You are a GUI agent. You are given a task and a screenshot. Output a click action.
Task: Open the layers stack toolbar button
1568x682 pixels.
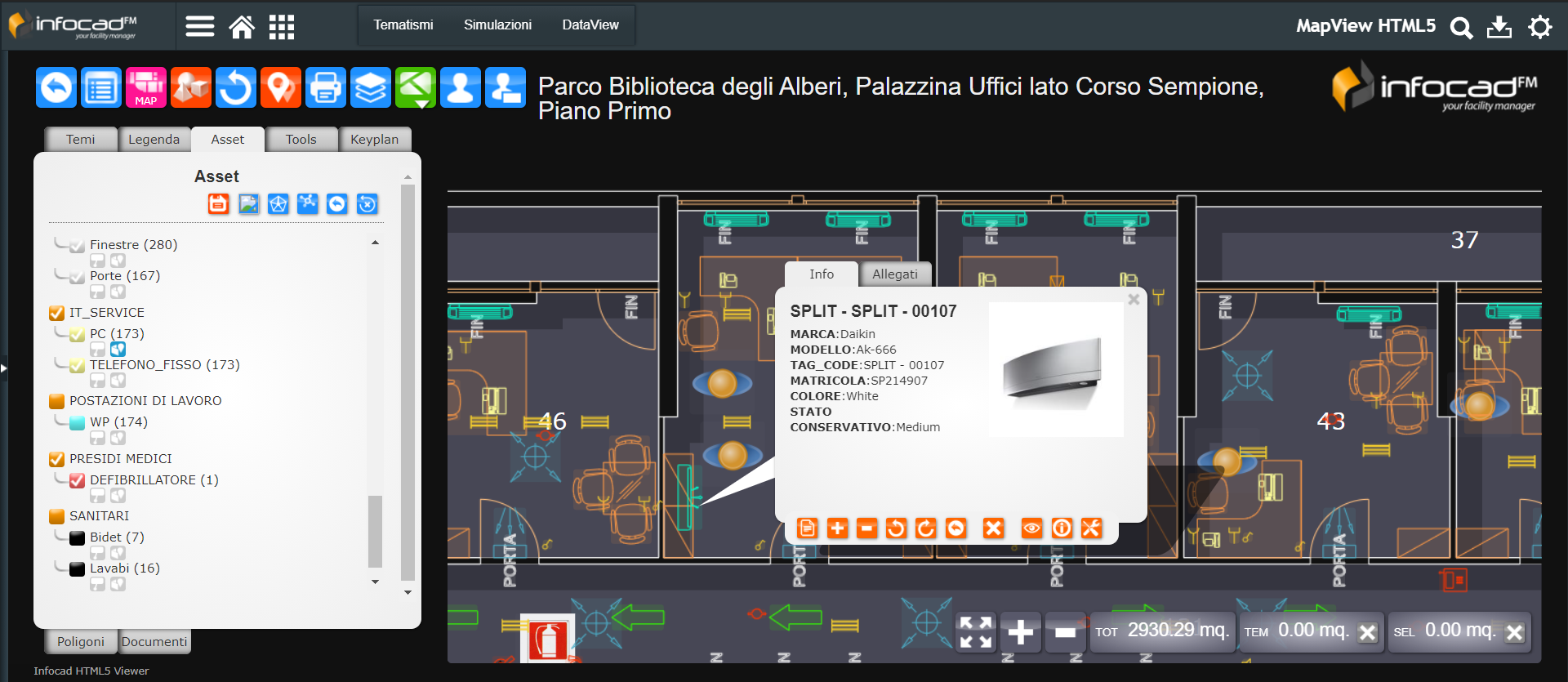(x=371, y=87)
